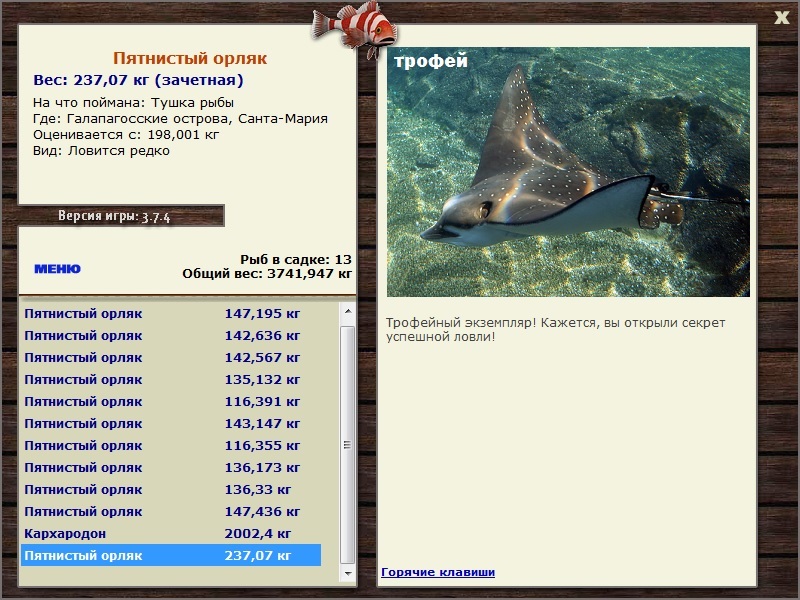This screenshot has width=800, height=600.
Task: Select the Пятнистый орляк 142,636 кг entry
Action: pyautogui.click(x=171, y=336)
